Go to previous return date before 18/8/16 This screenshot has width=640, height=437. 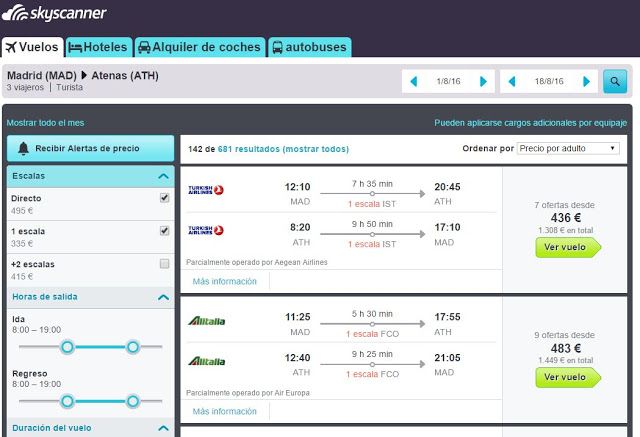(512, 82)
